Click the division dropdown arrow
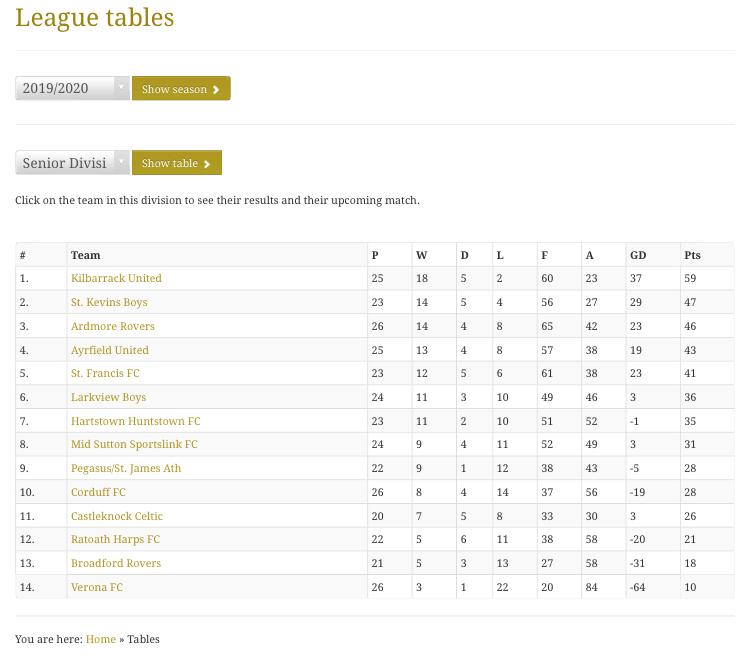 121,162
